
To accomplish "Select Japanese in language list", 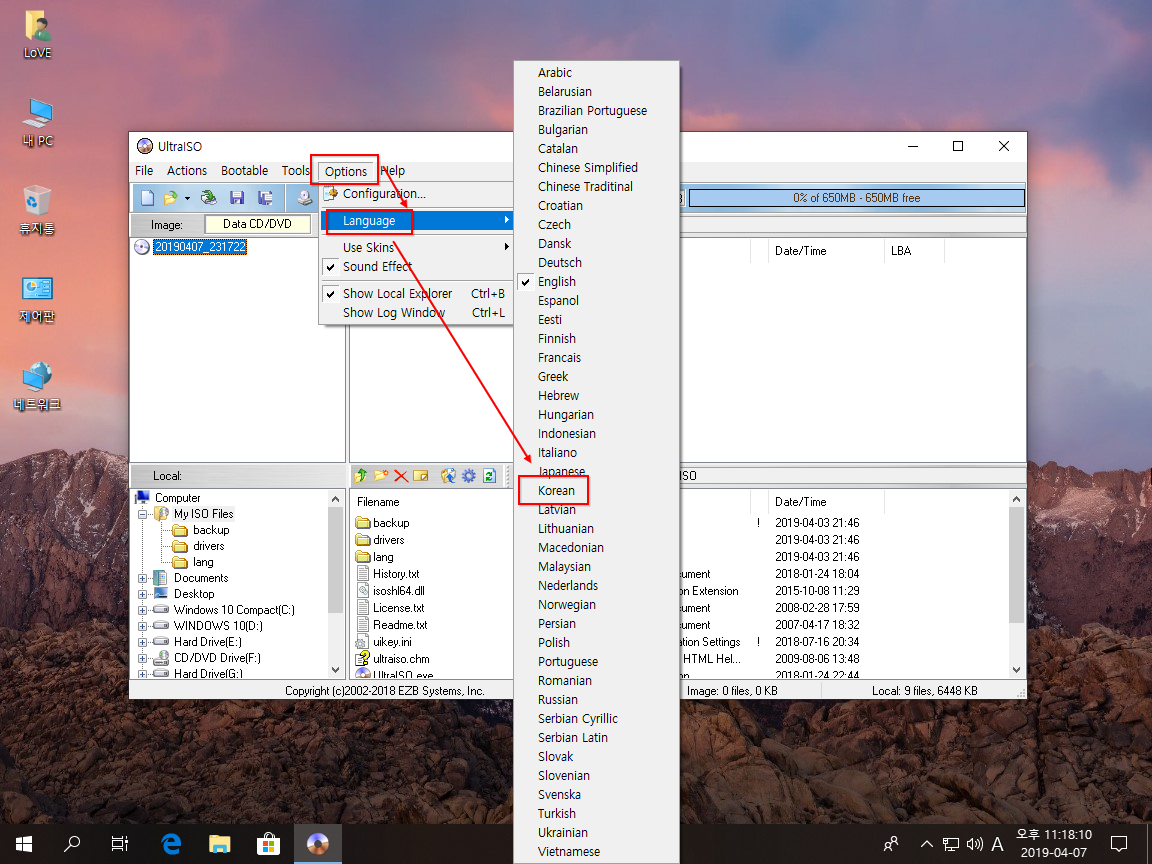I will coord(596,472).
